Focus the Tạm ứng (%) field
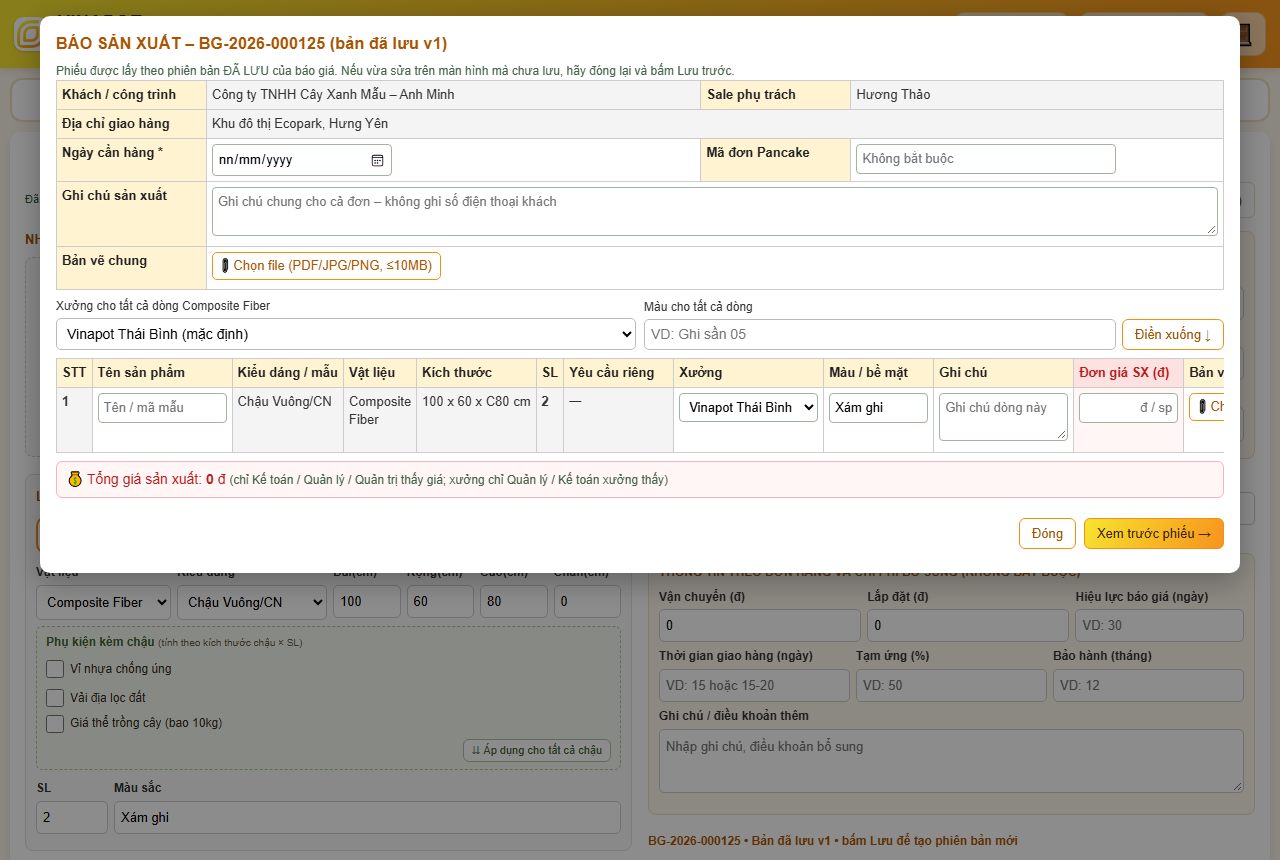The image size is (1280, 860). (x=951, y=686)
